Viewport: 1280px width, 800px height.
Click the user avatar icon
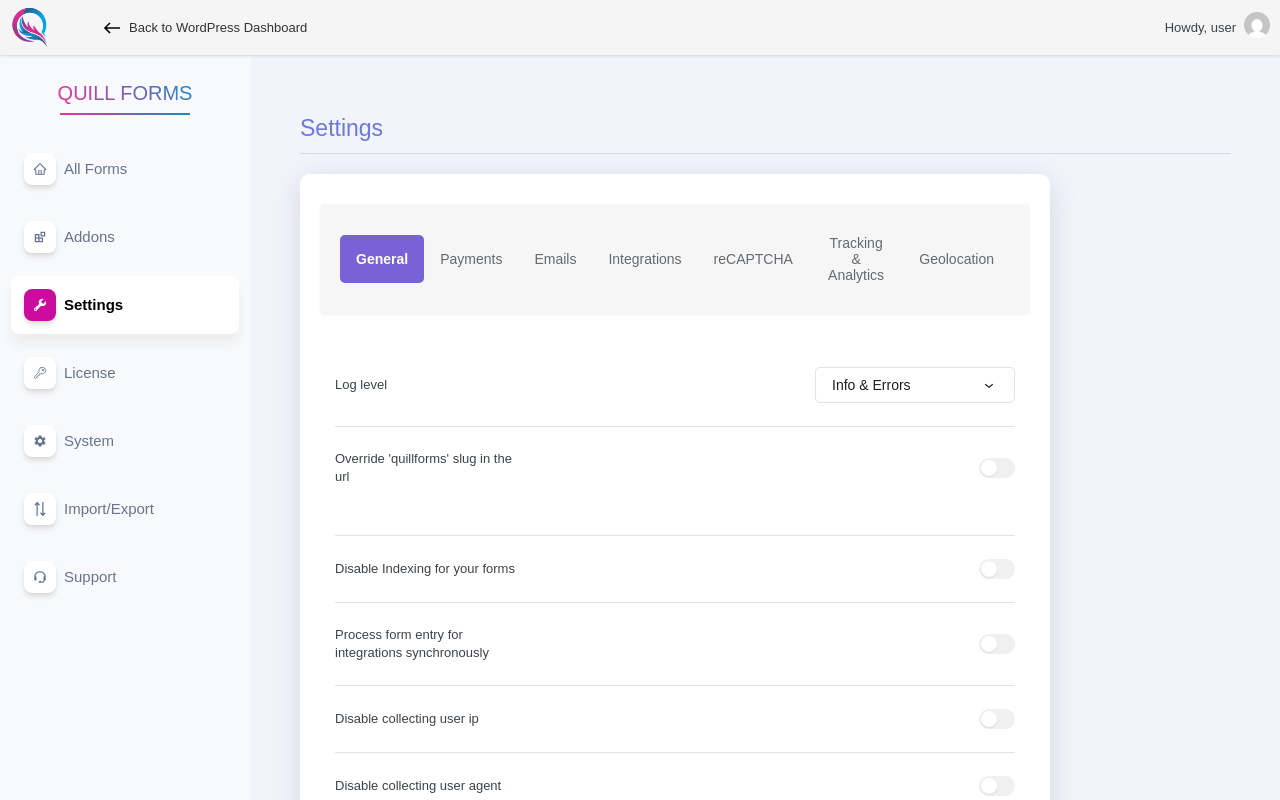coord(1257,26)
